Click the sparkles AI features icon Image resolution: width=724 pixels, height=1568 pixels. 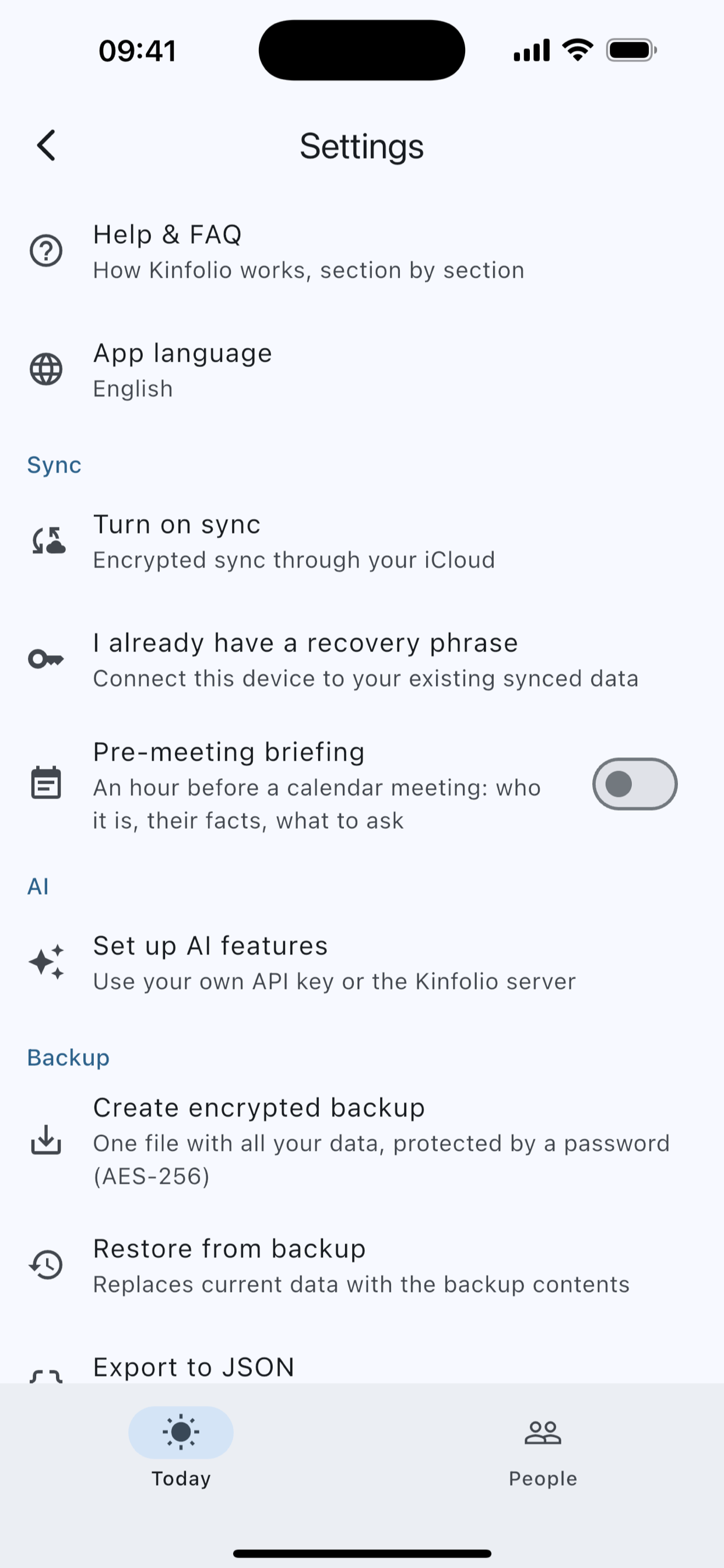[x=46, y=963]
